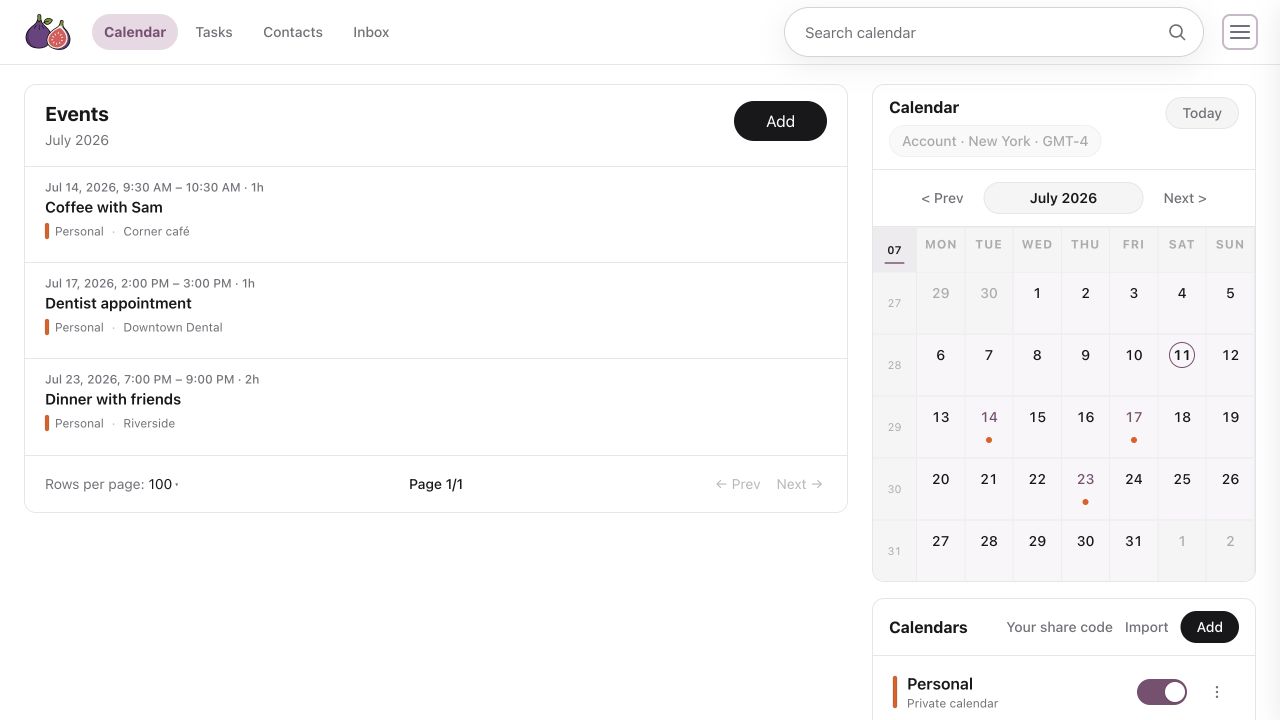Image resolution: width=1280 pixels, height=720 pixels.
Task: Select July 17 on the calendar
Action: 1133,426
